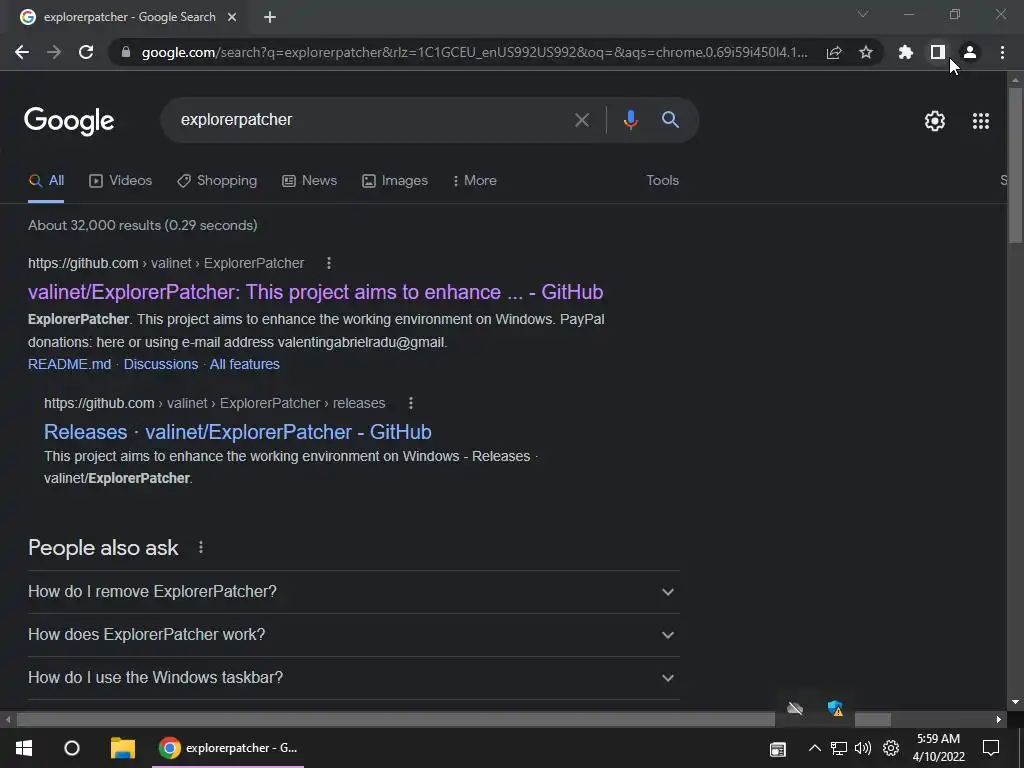This screenshot has width=1024, height=768.
Task: Open the Windows Start menu
Action: pos(24,748)
